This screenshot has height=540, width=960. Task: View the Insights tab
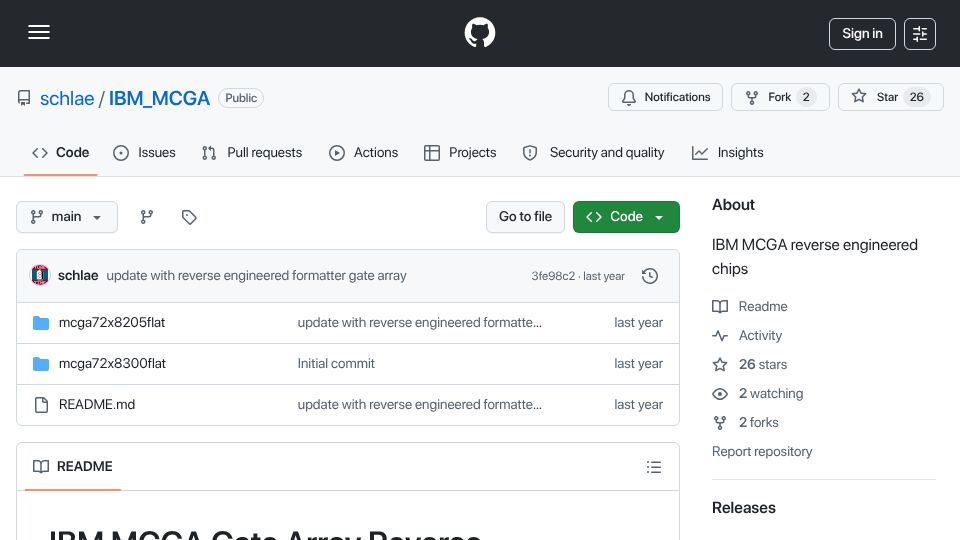(728, 152)
